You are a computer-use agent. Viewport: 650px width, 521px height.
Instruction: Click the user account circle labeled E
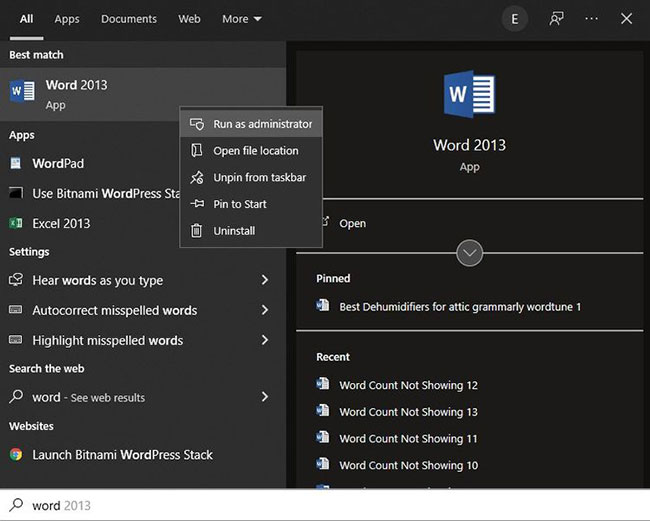point(514,19)
